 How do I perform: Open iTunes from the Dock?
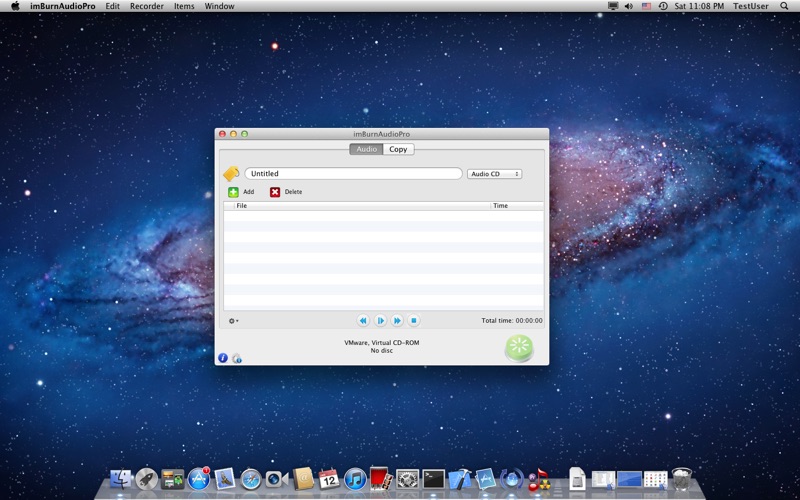(355, 480)
